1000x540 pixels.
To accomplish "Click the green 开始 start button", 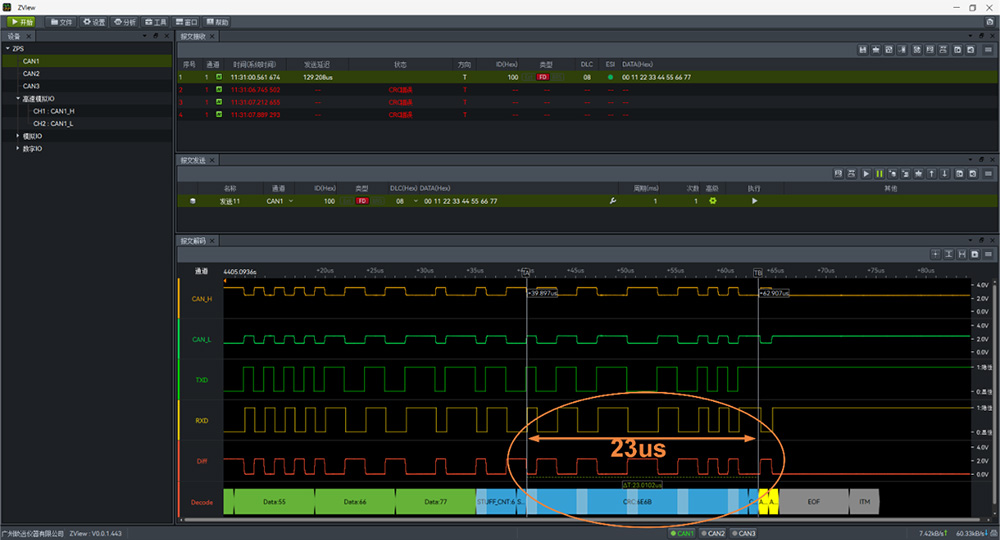I will [22, 21].
